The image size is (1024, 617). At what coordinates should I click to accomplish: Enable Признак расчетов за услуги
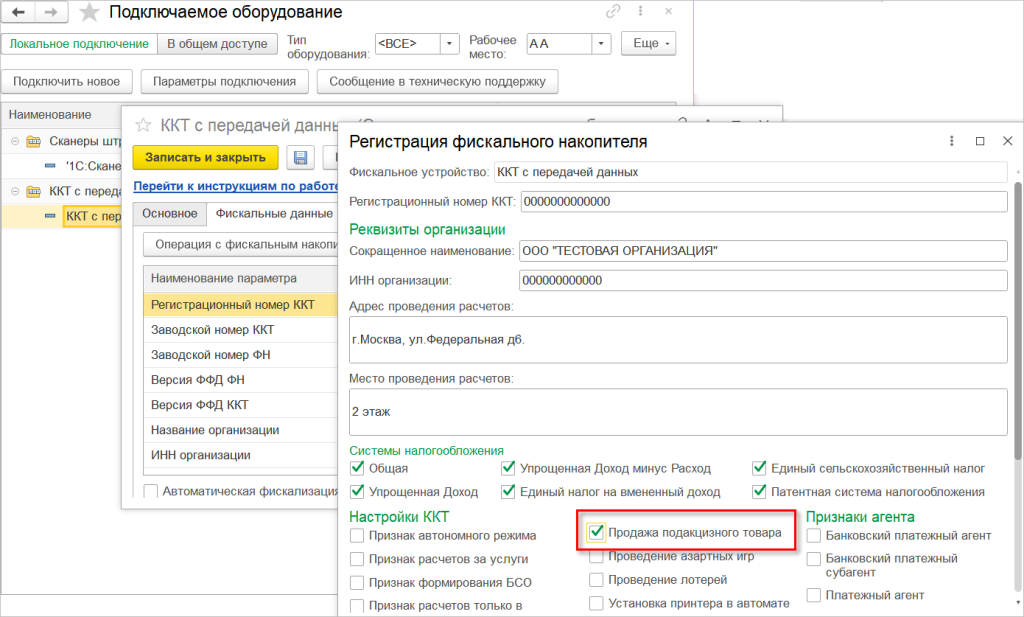357,559
